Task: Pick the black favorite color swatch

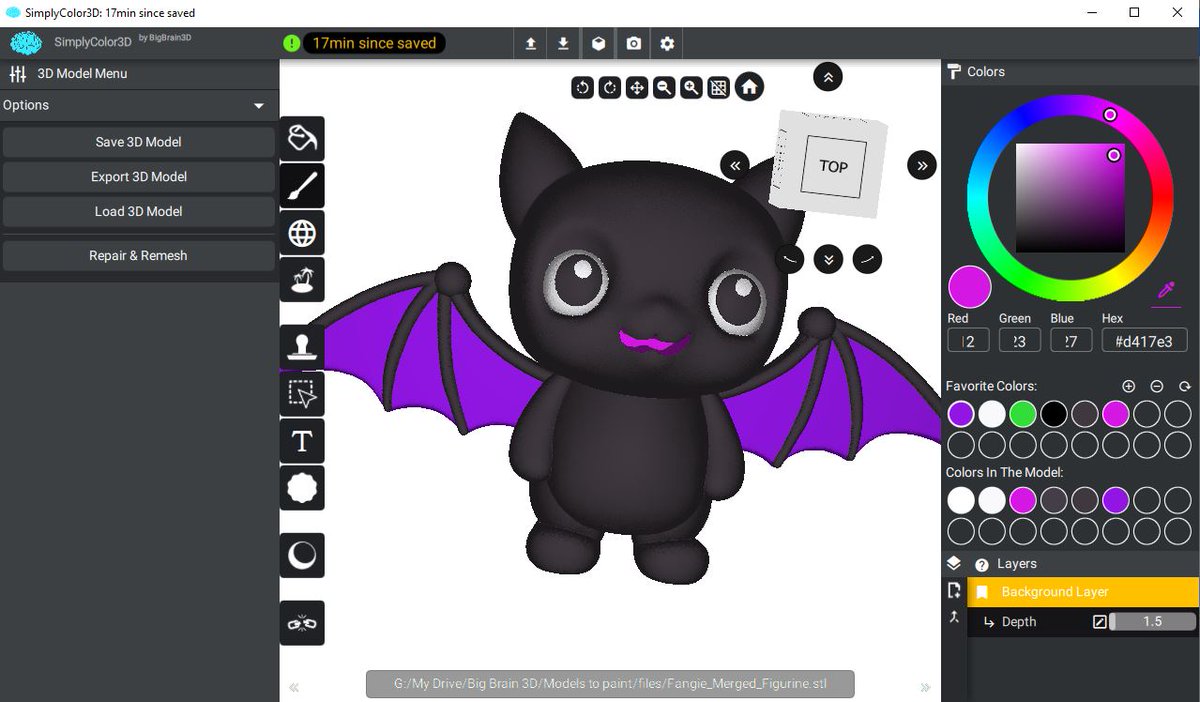Action: pyautogui.click(x=1054, y=414)
